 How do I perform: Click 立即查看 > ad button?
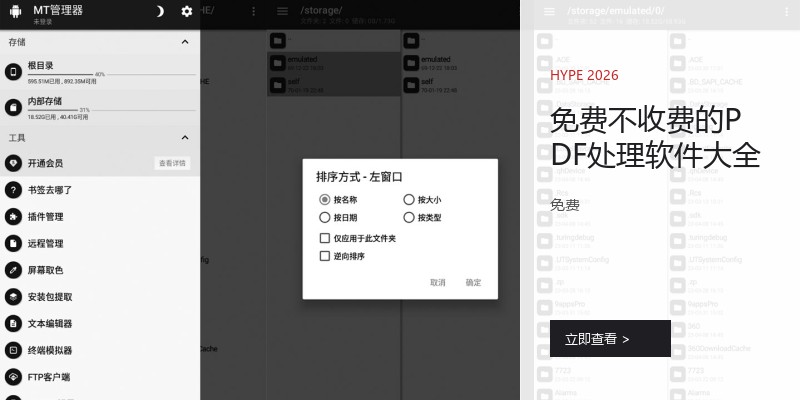(610, 338)
